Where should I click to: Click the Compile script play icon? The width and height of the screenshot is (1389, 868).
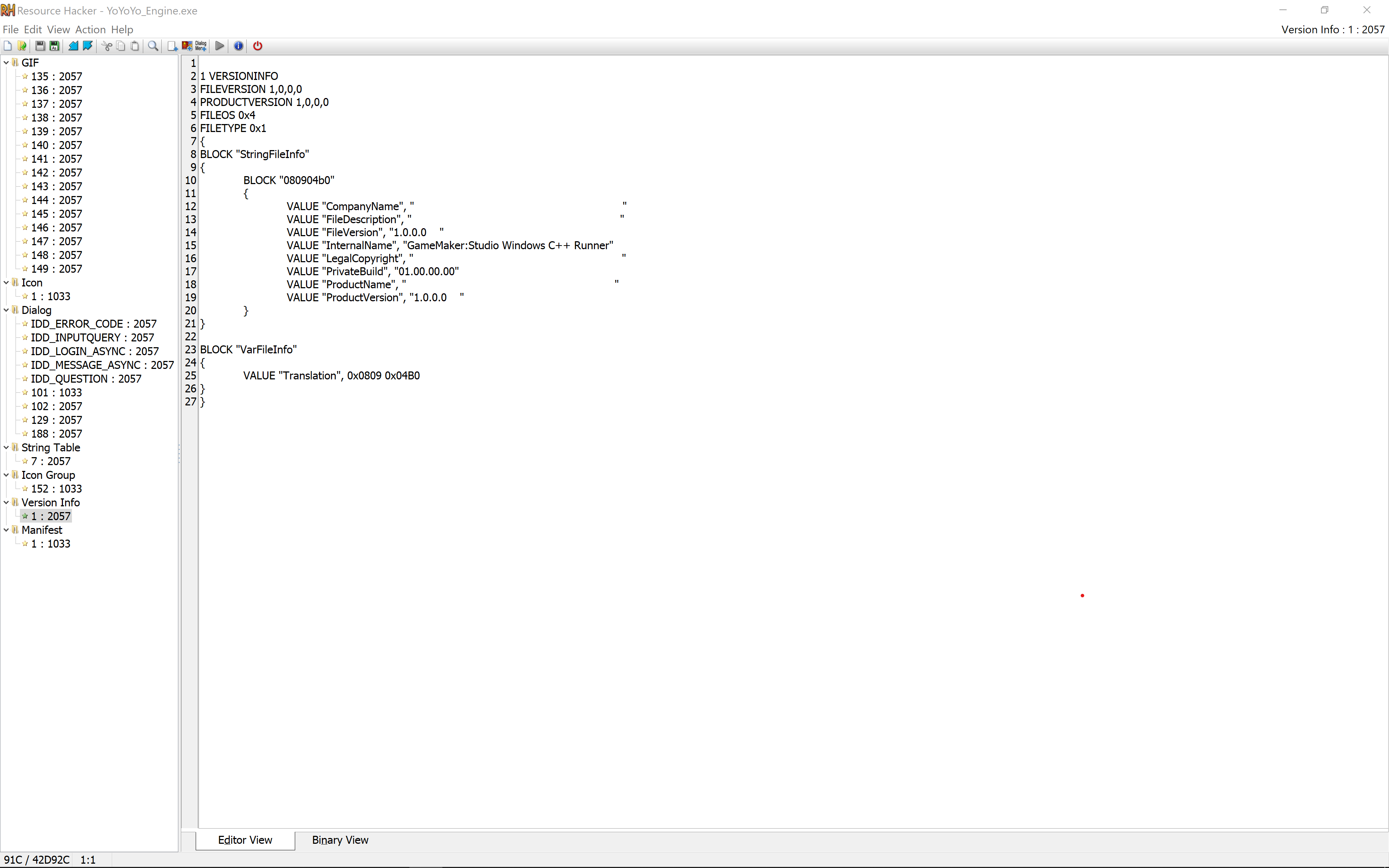219,46
